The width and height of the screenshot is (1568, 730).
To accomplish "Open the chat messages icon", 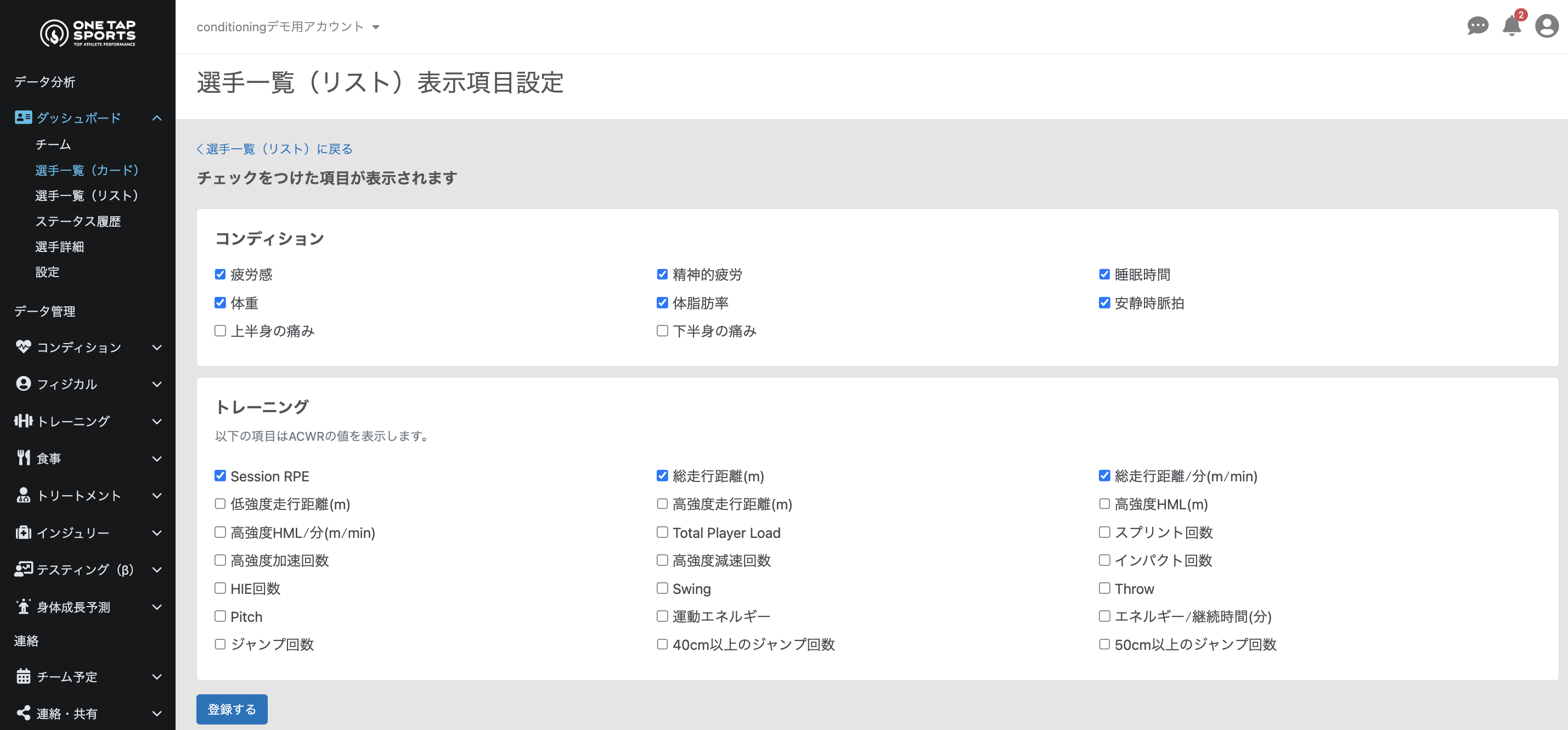I will (1477, 26).
